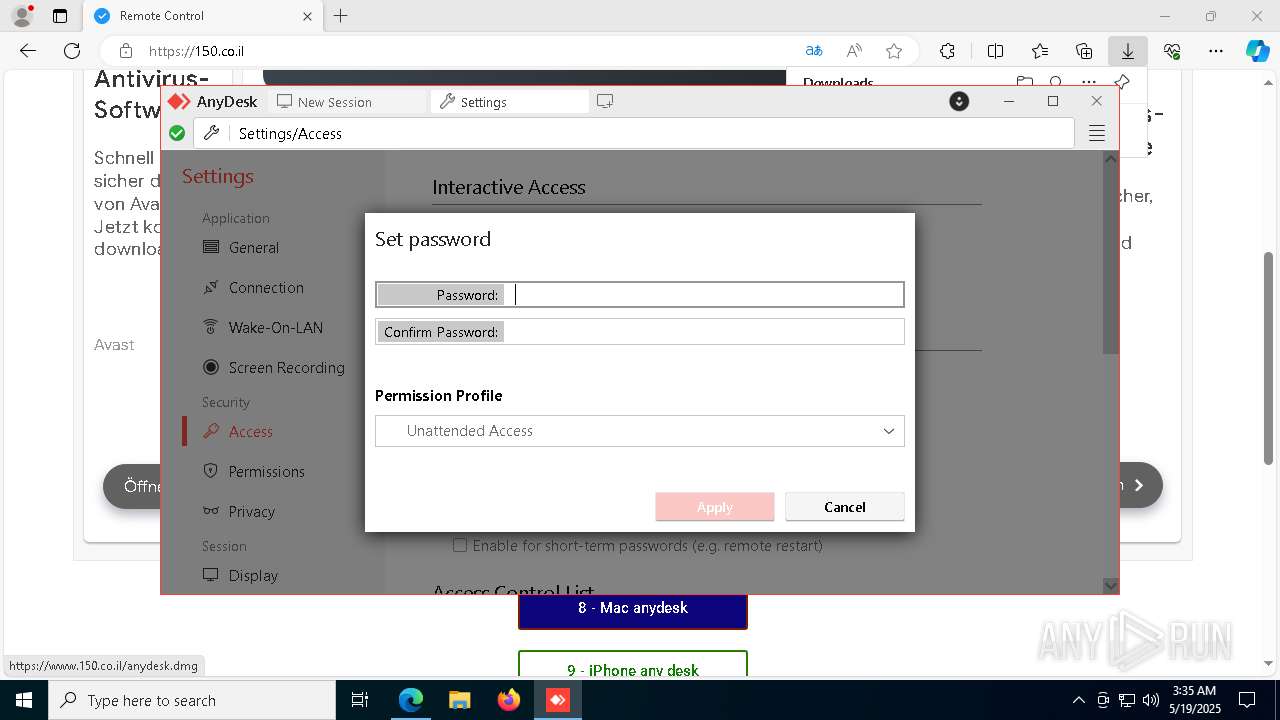Click the Edge browser essentials icon
Screen dimensions: 1280x720
point(1172,51)
